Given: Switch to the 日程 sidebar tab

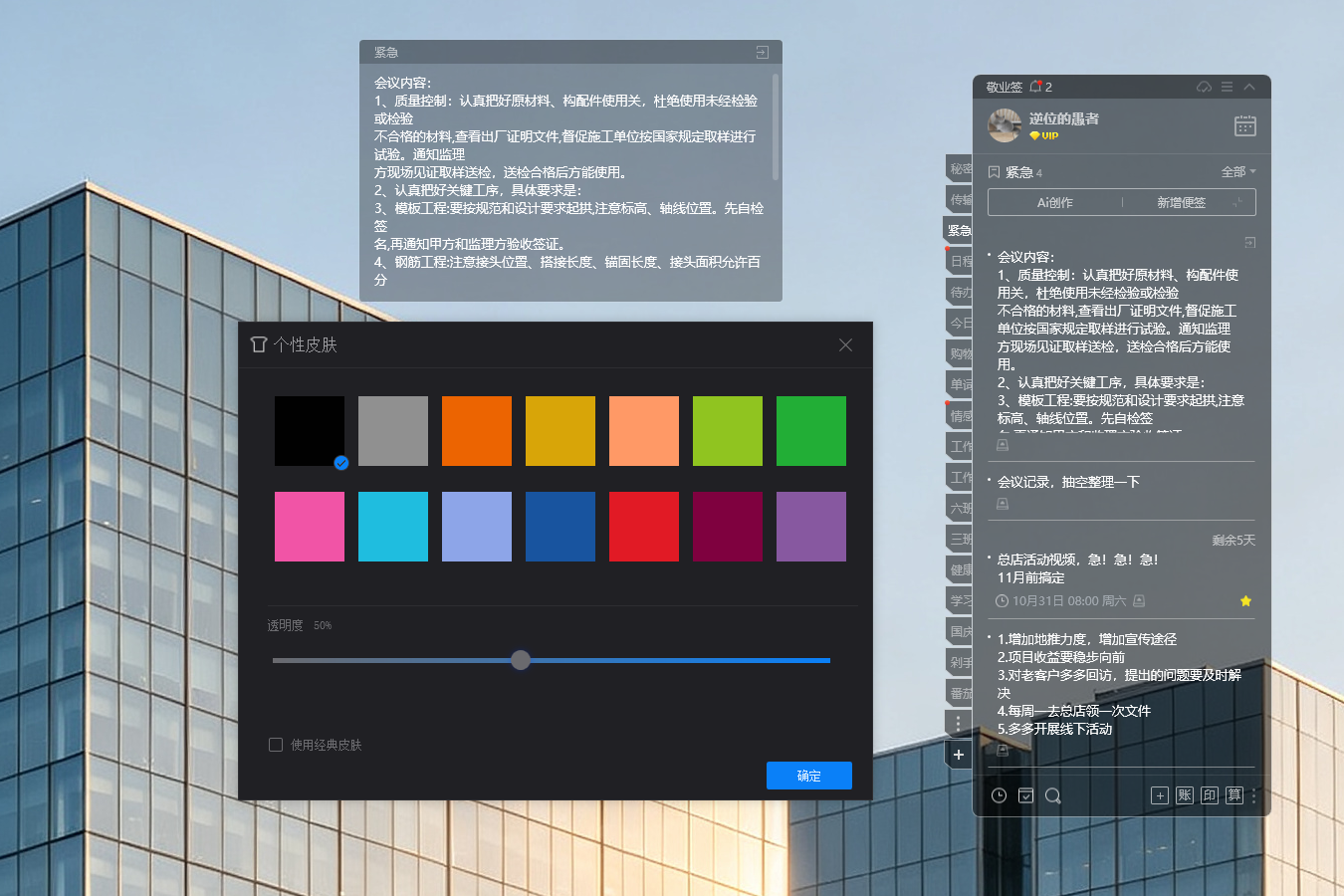Looking at the screenshot, I should coord(960,261).
